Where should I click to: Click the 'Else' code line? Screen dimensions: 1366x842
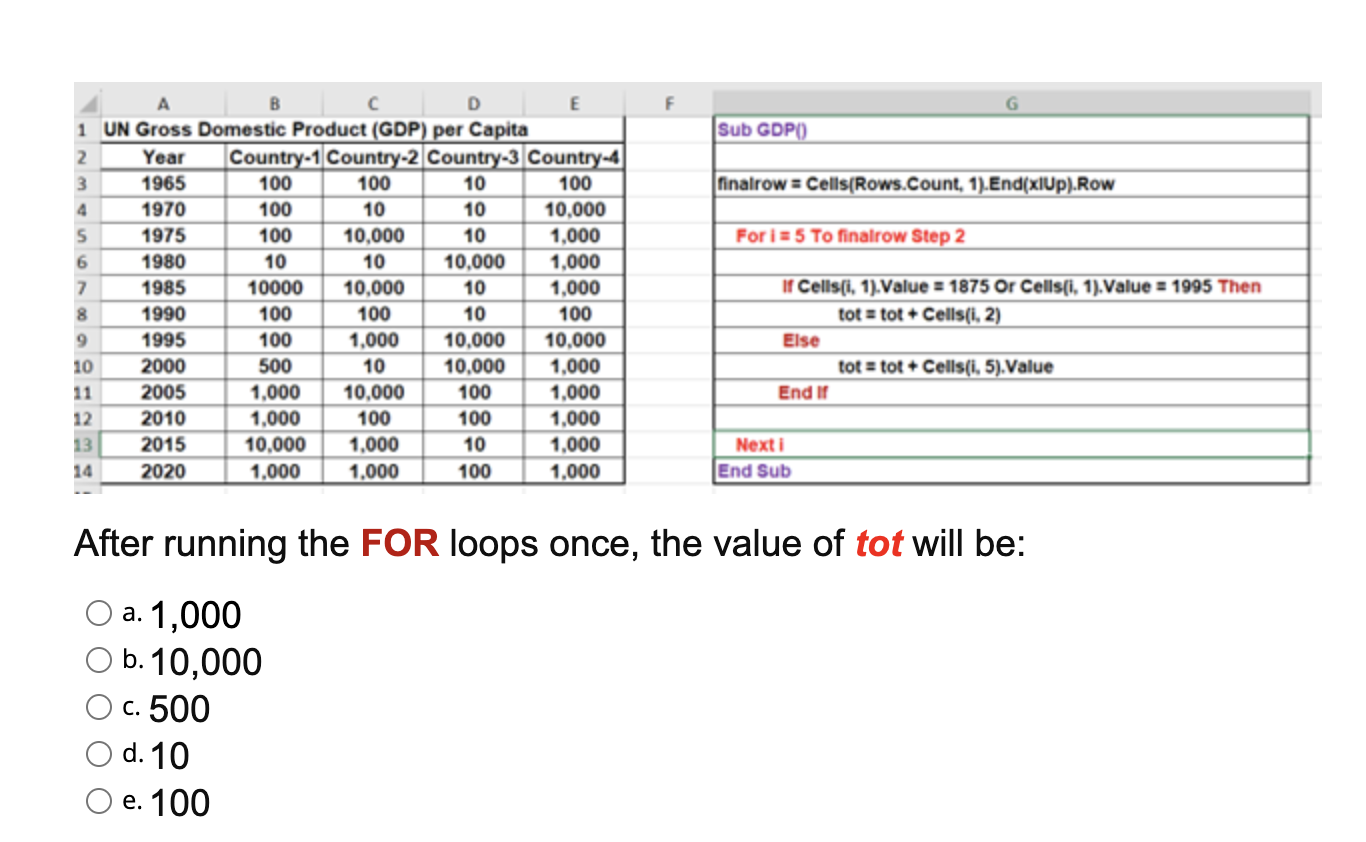pos(1011,340)
